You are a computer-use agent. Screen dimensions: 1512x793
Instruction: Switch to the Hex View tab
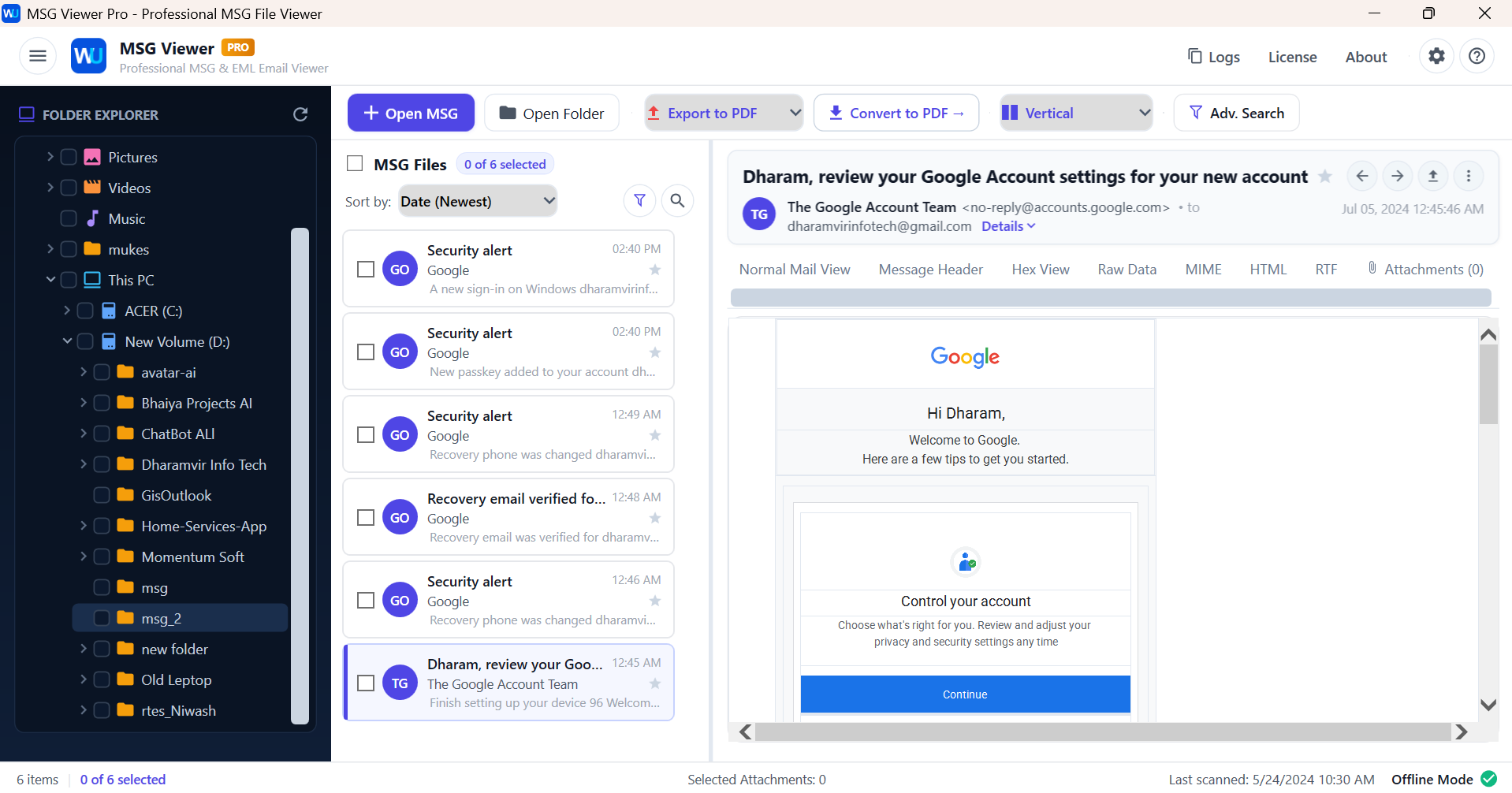(x=1040, y=270)
